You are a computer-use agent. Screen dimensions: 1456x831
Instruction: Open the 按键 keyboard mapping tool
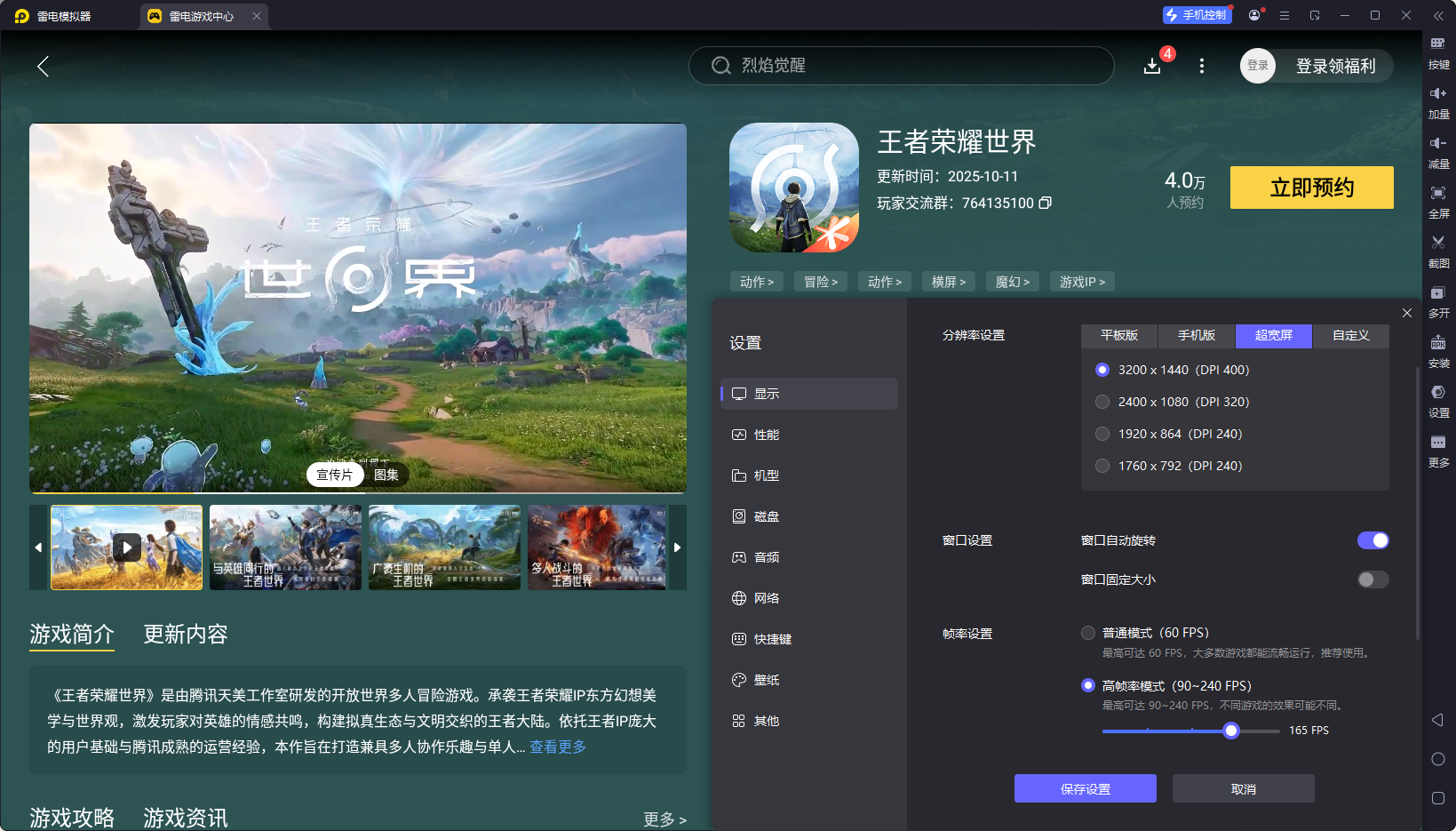[x=1439, y=52]
